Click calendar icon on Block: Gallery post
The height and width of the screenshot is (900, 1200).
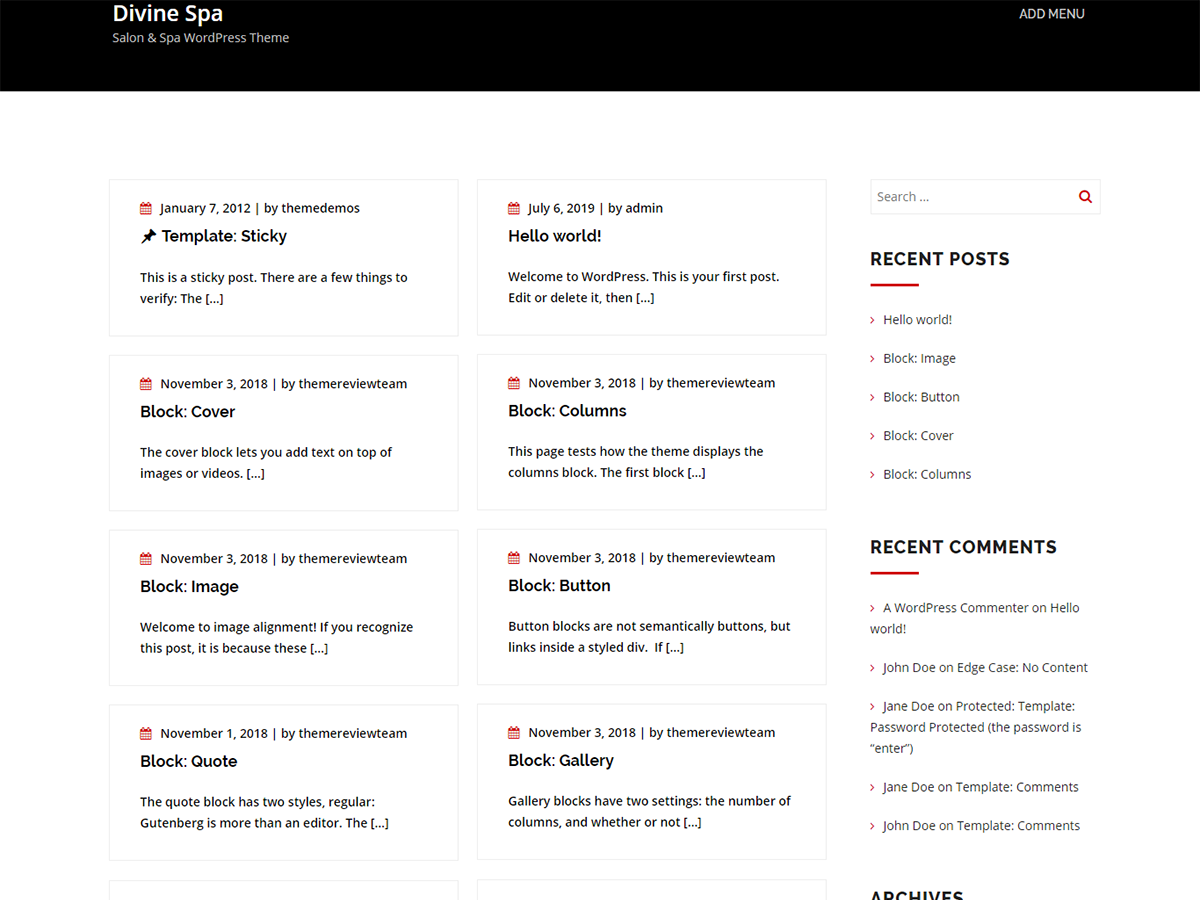click(514, 733)
